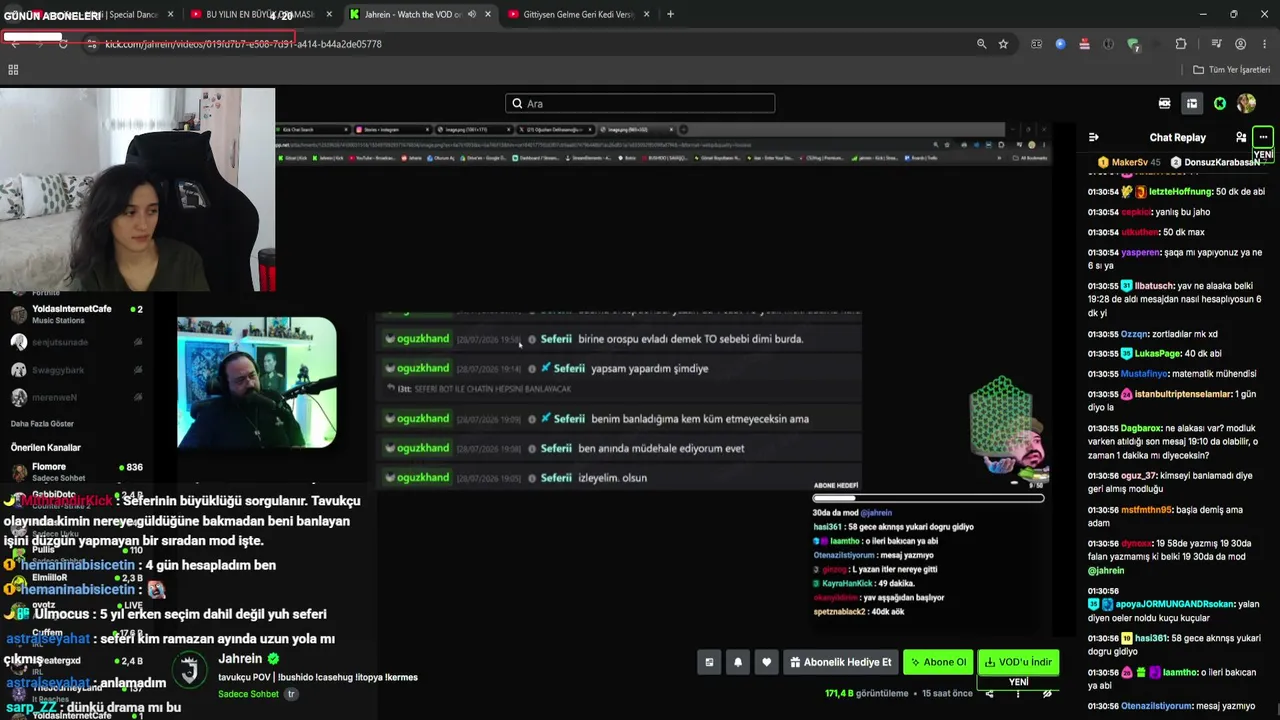
Task: Open chat user list icon
Action: pyautogui.click(x=1241, y=137)
